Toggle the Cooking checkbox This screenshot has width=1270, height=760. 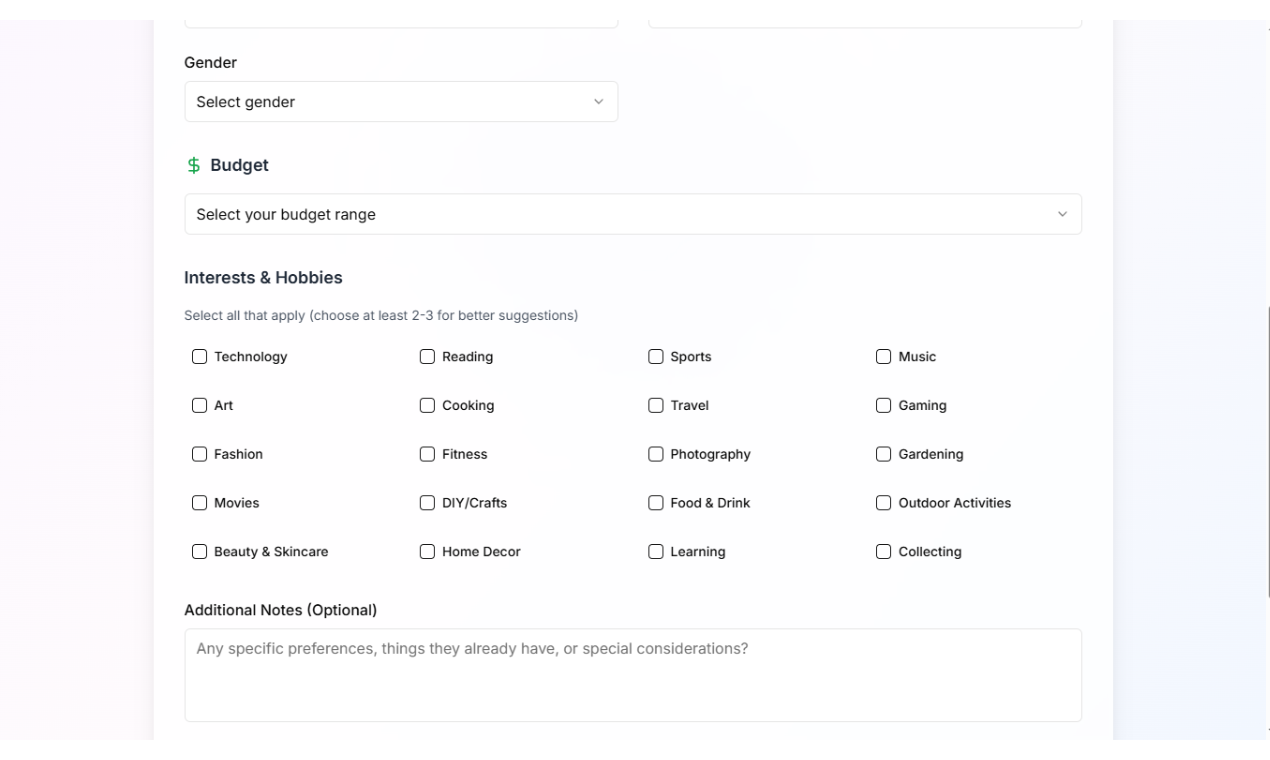coord(428,406)
